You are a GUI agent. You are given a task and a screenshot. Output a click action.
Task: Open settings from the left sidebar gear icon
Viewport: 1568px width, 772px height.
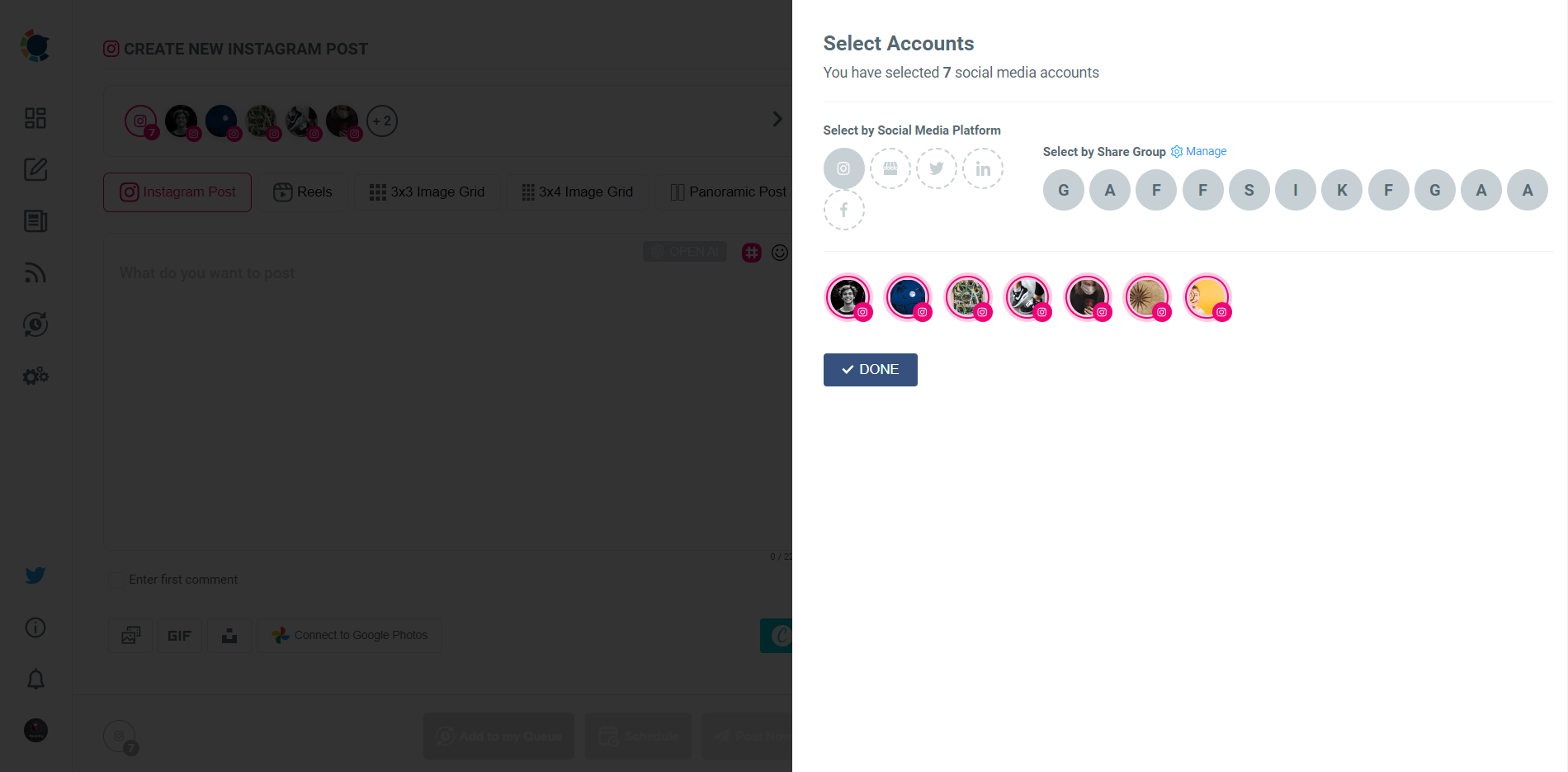click(35, 376)
